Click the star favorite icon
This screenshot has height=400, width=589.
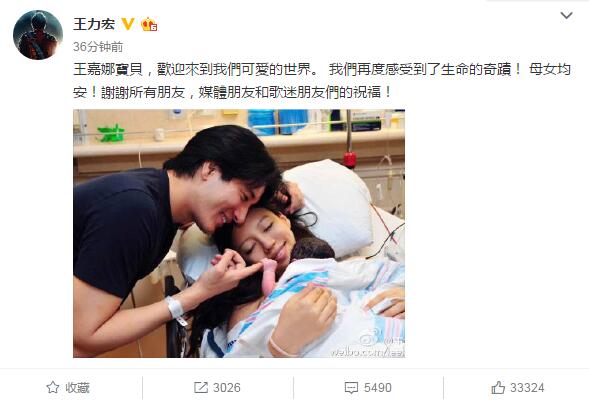(x=53, y=387)
